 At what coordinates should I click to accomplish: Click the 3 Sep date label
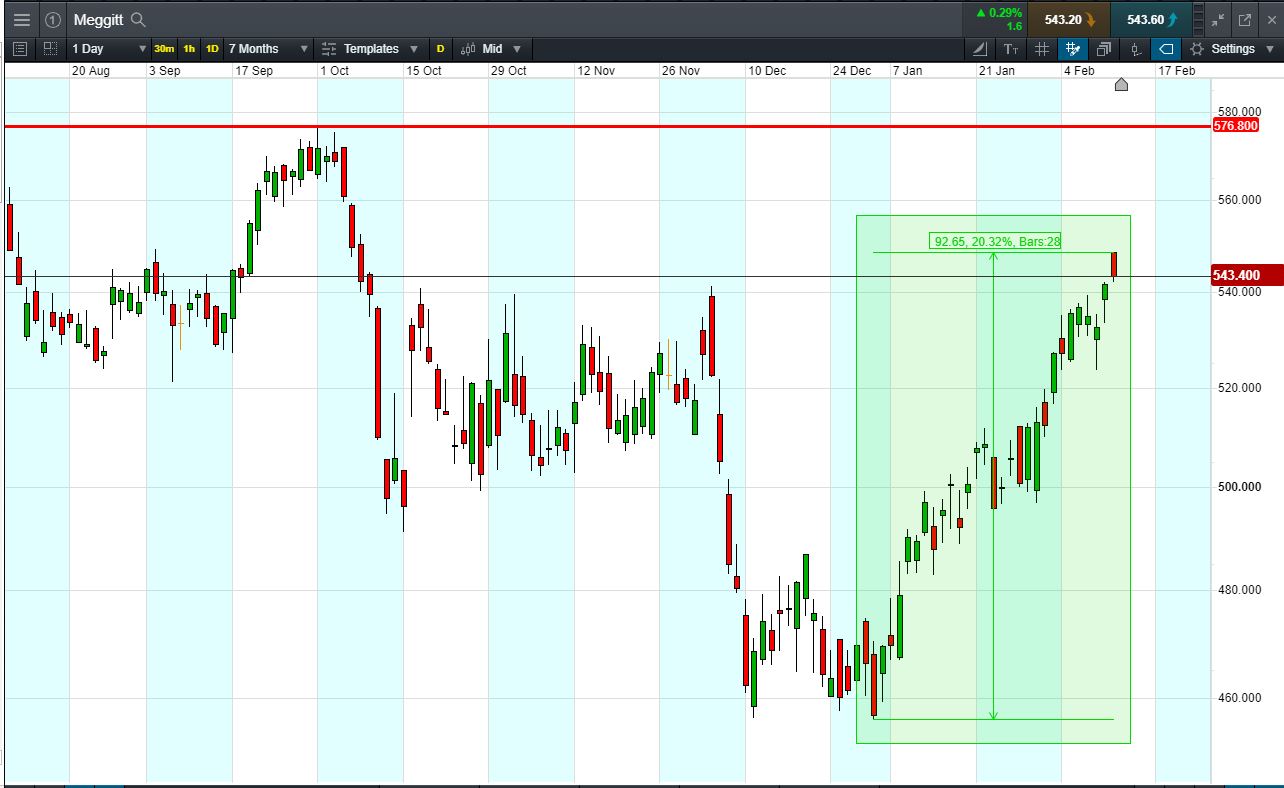(x=165, y=71)
